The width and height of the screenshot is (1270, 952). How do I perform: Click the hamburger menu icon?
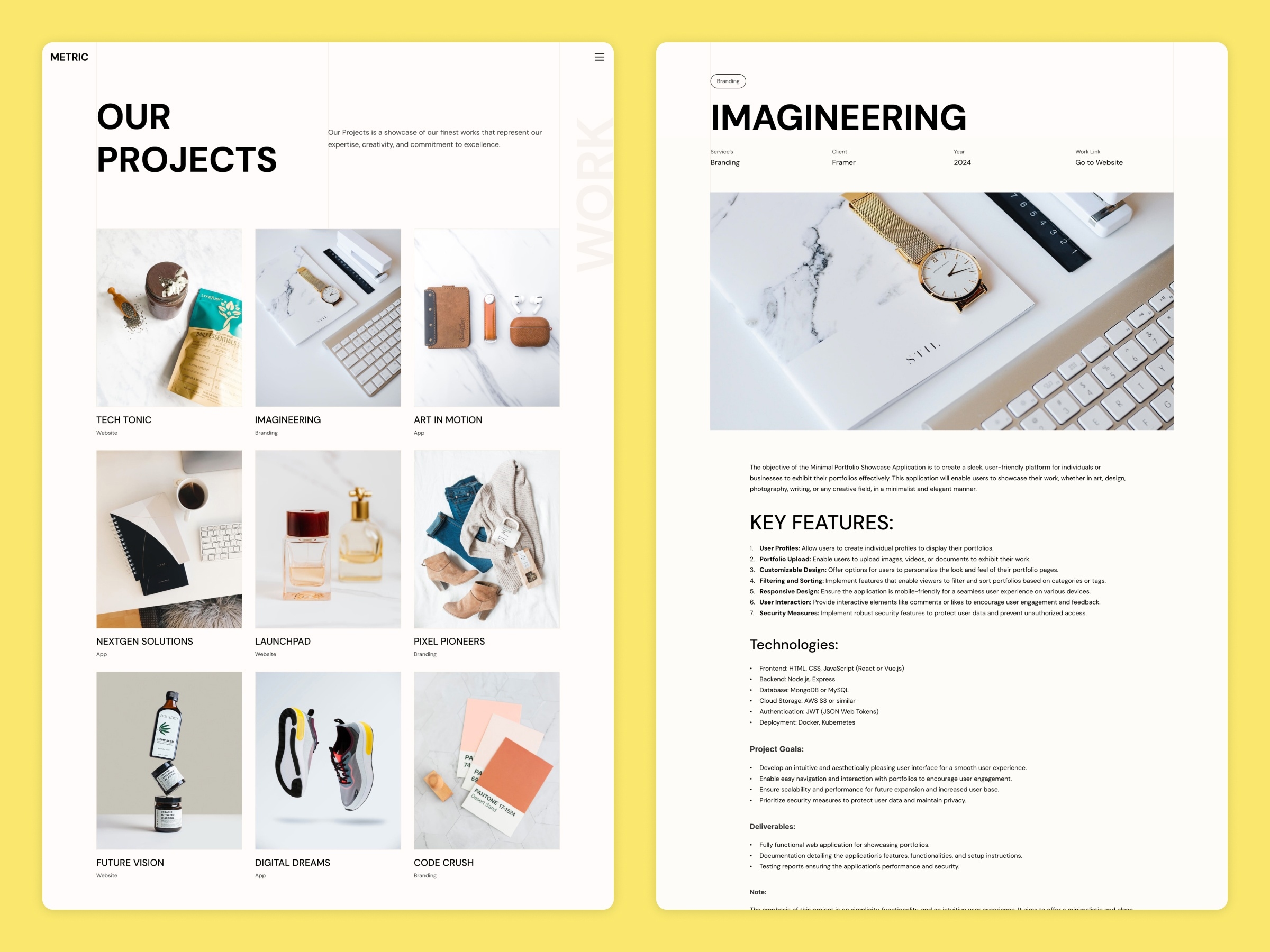(x=599, y=57)
